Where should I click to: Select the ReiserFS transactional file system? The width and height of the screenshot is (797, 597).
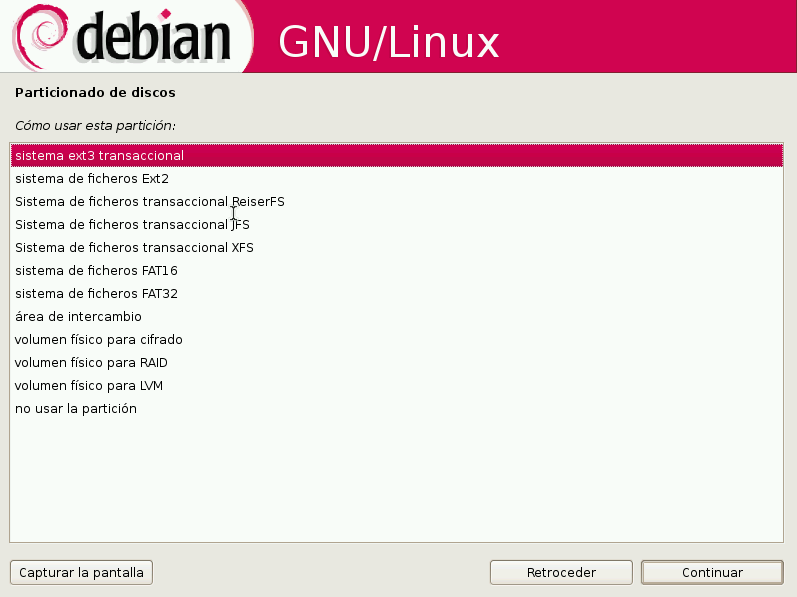(x=396, y=202)
